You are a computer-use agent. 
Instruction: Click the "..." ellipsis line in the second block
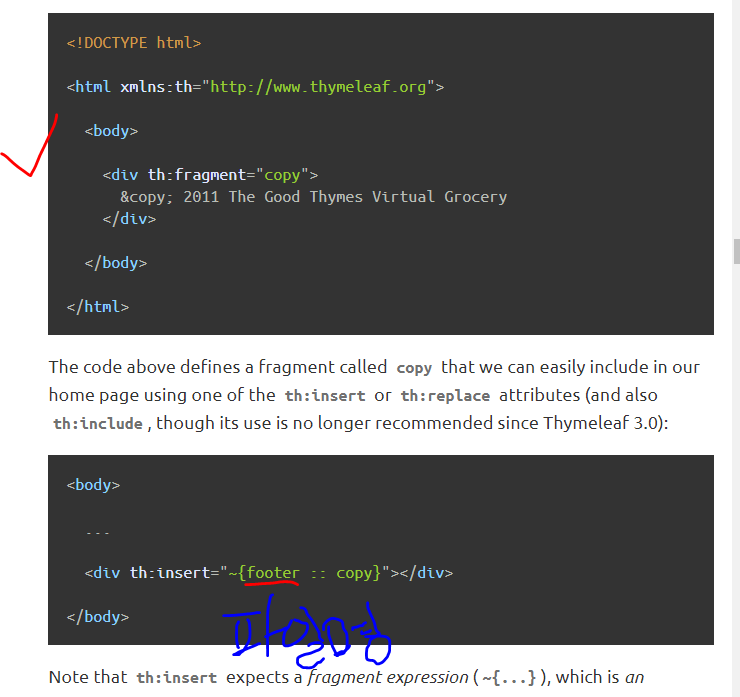coord(98,533)
